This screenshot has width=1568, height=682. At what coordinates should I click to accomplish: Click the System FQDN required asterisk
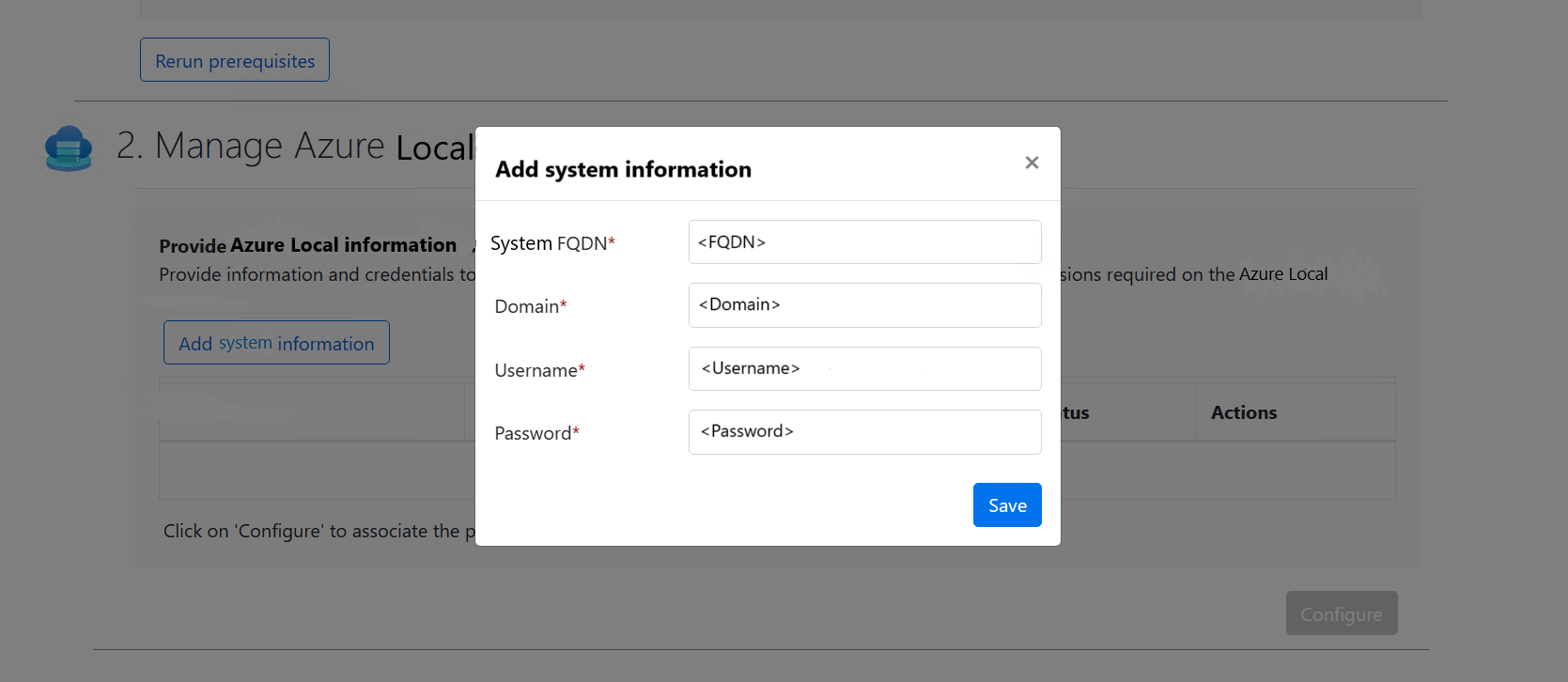tap(610, 240)
